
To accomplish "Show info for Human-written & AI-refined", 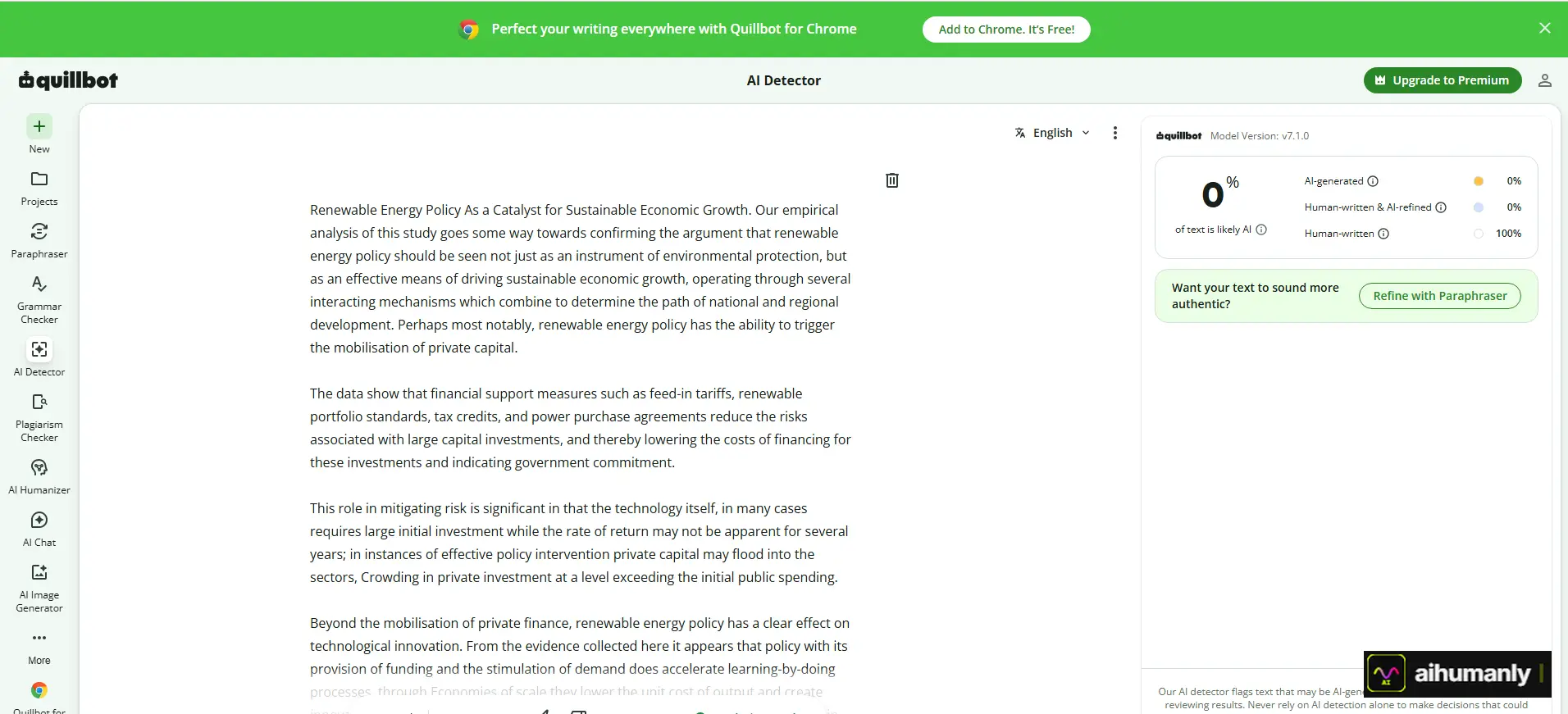I will click(1441, 207).
